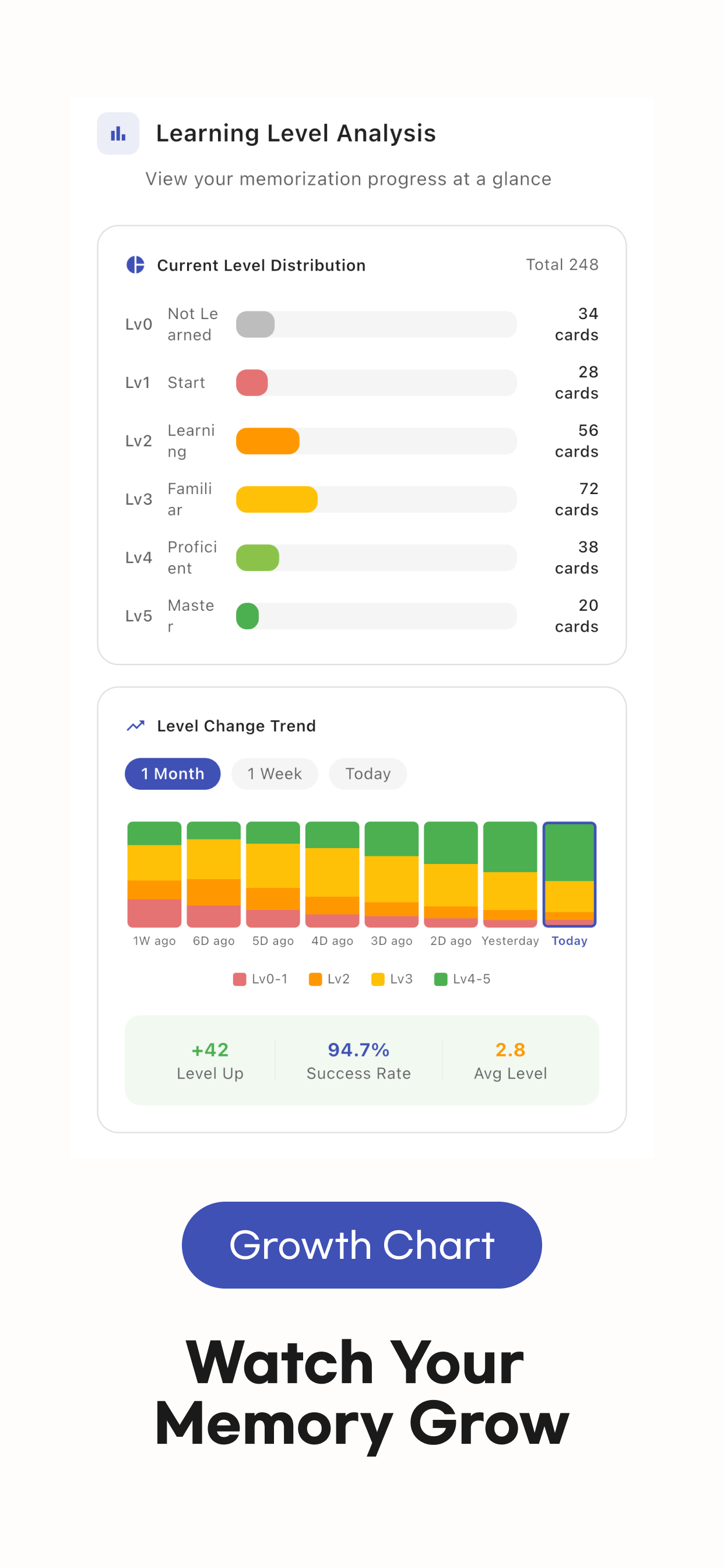Click the Learning Level Analysis heading
Screen dimensions: 724x1568
[296, 134]
